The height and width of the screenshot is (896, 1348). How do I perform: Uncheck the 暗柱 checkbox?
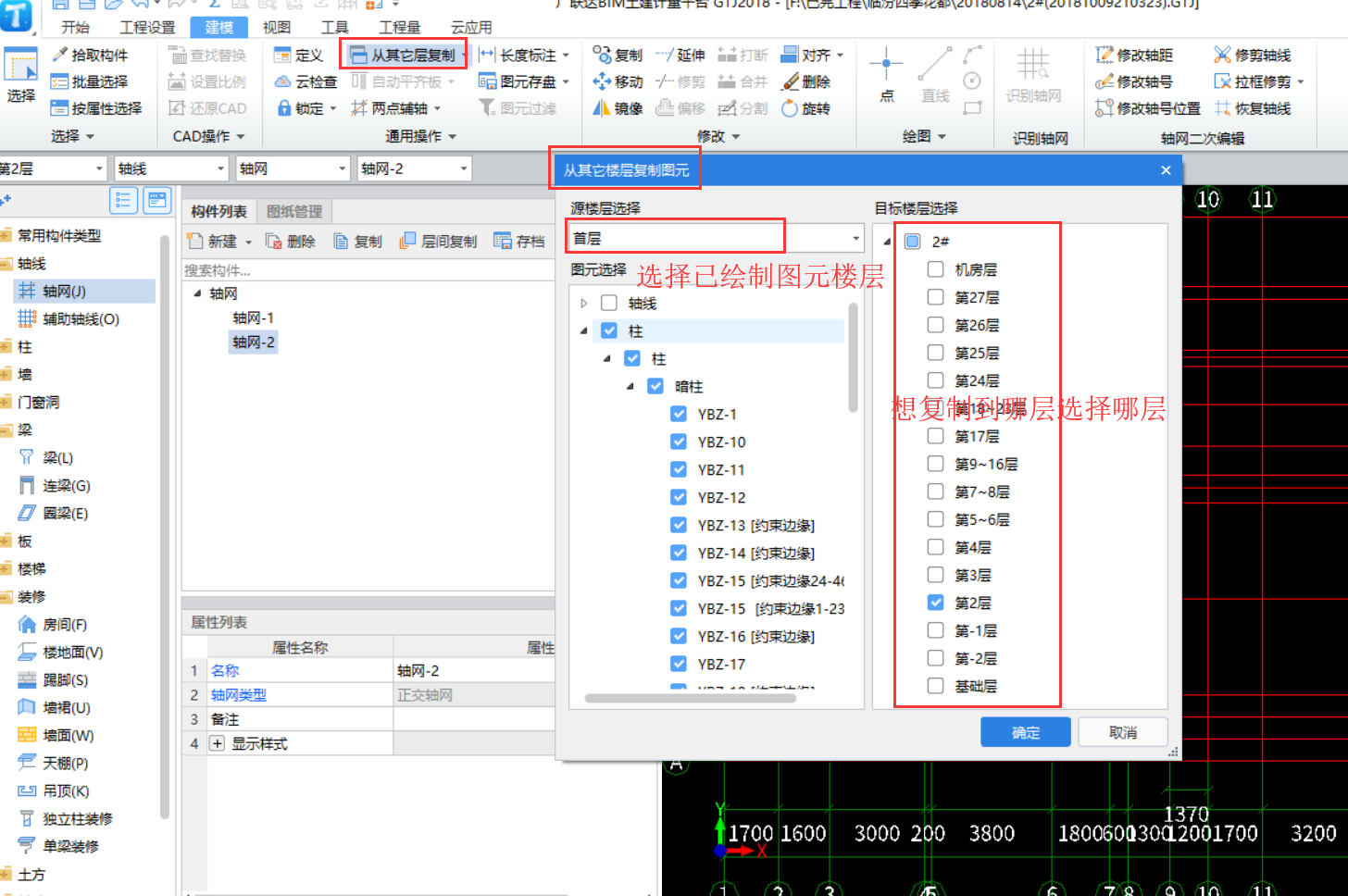click(655, 386)
